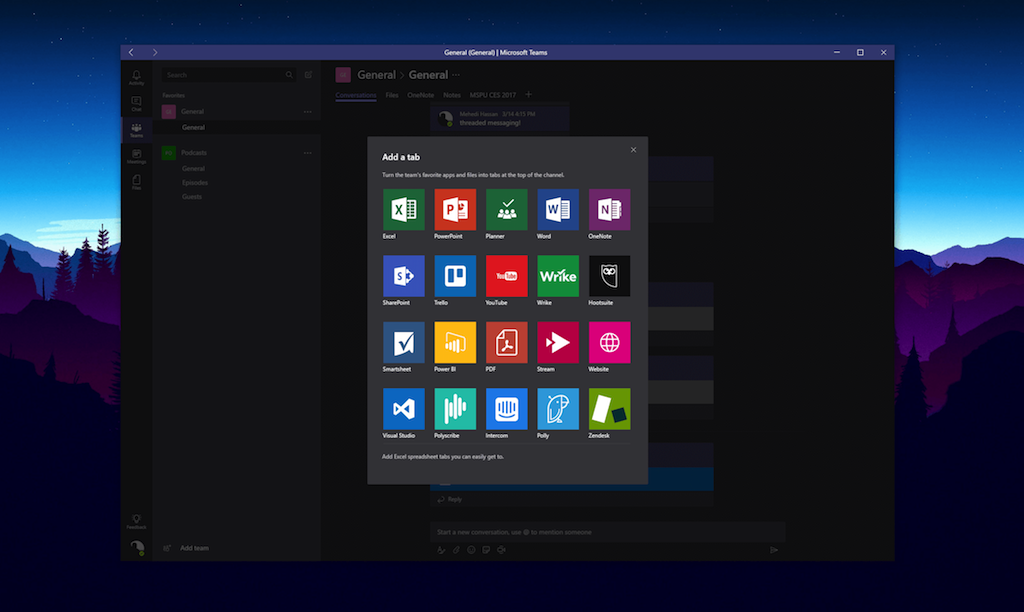Open the Episodes channel

point(195,183)
